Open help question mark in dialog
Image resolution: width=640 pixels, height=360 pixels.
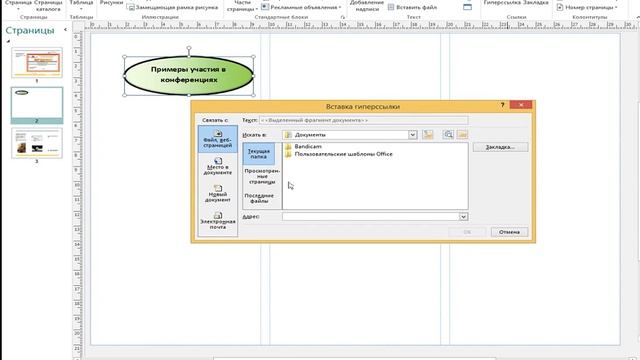pos(502,105)
